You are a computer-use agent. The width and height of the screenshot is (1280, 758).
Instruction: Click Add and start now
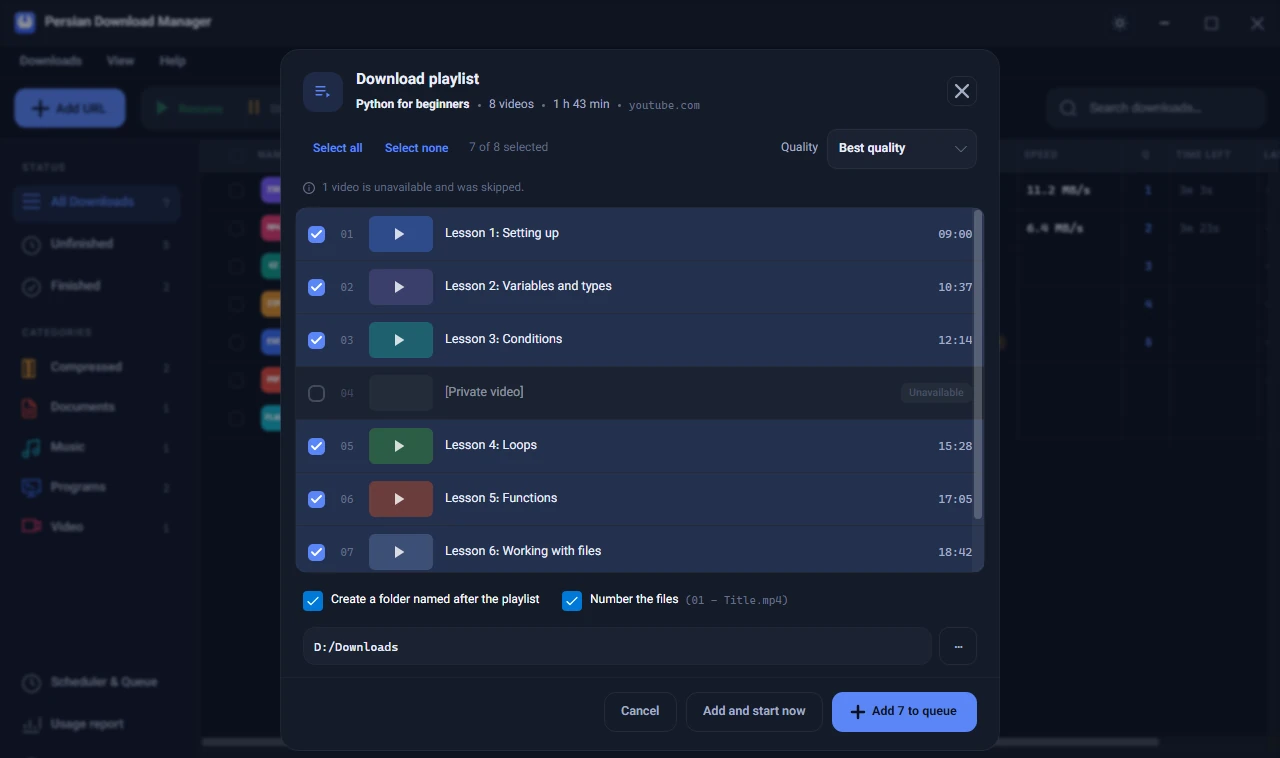point(754,712)
